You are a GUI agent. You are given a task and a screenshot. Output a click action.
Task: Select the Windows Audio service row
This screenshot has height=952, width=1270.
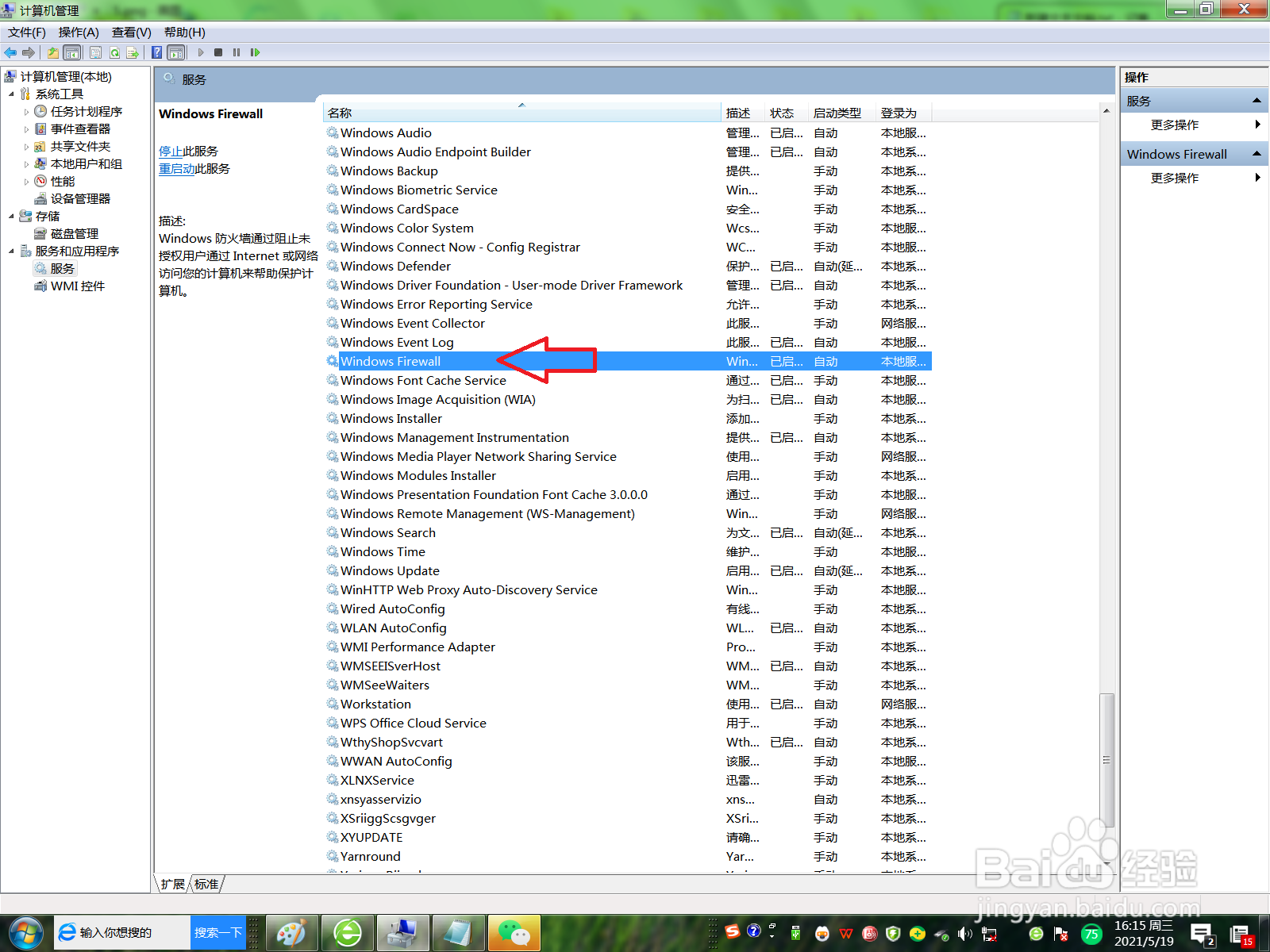pos(627,132)
